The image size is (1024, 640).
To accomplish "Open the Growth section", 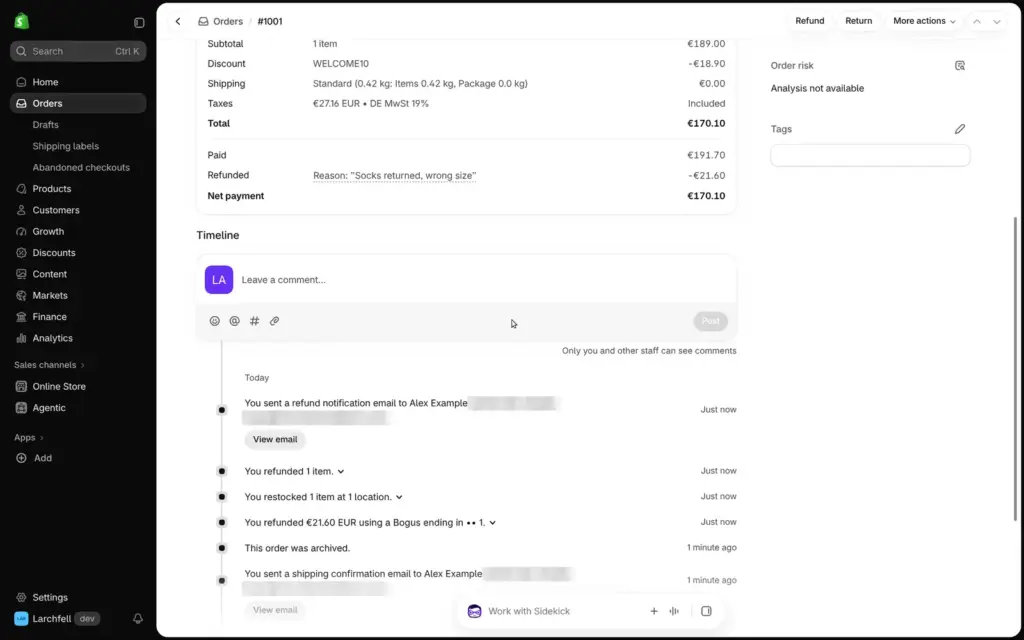I will [x=78, y=231].
